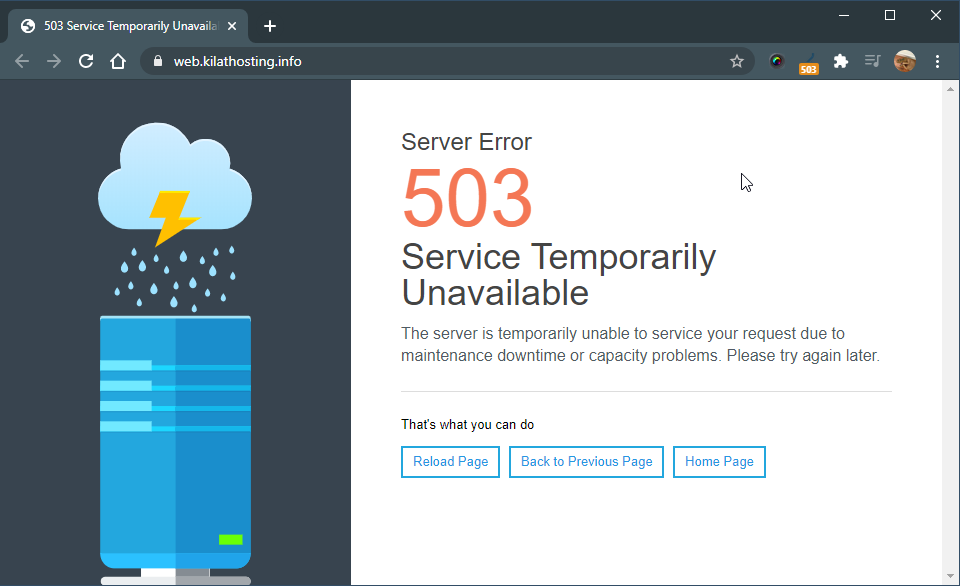
Task: Click the browser Forward arrow icon
Action: click(54, 61)
